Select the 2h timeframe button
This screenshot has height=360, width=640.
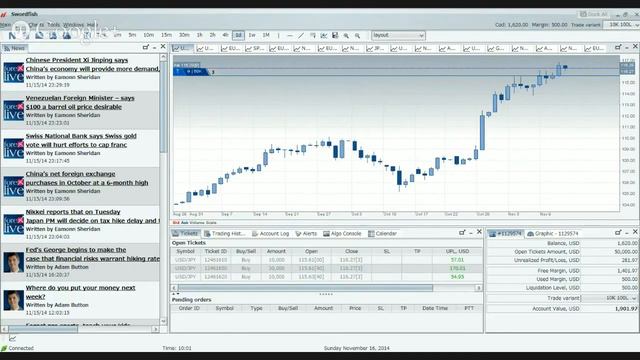coord(212,36)
